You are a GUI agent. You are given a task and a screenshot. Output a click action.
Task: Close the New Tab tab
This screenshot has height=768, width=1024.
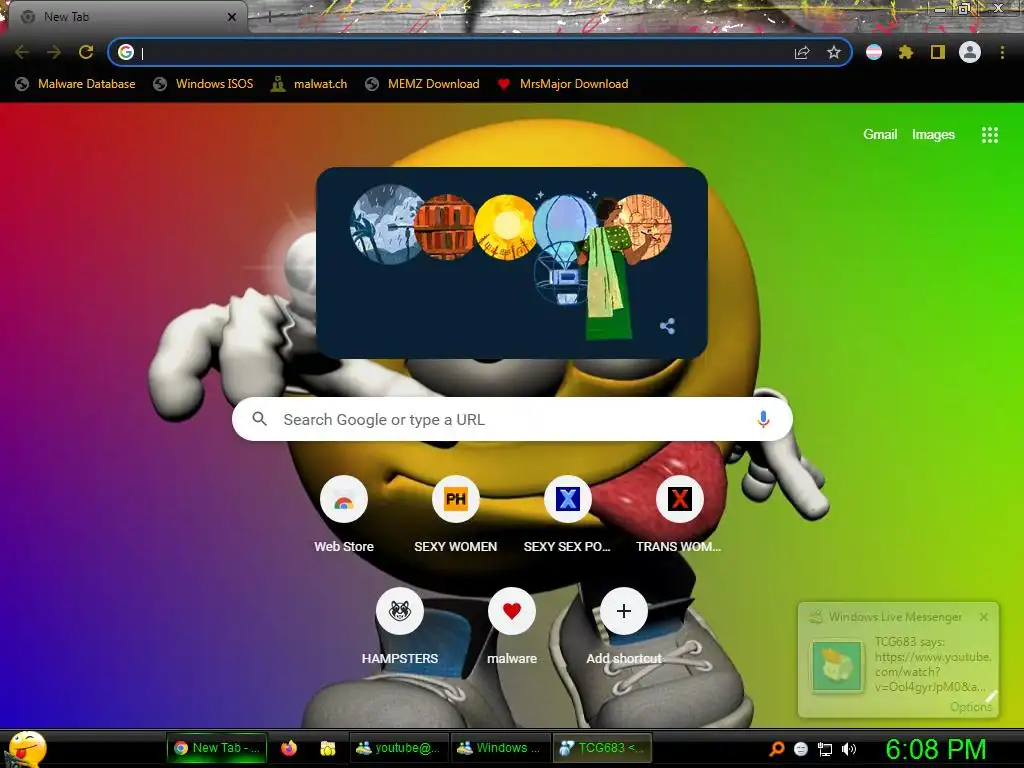pyautogui.click(x=232, y=17)
